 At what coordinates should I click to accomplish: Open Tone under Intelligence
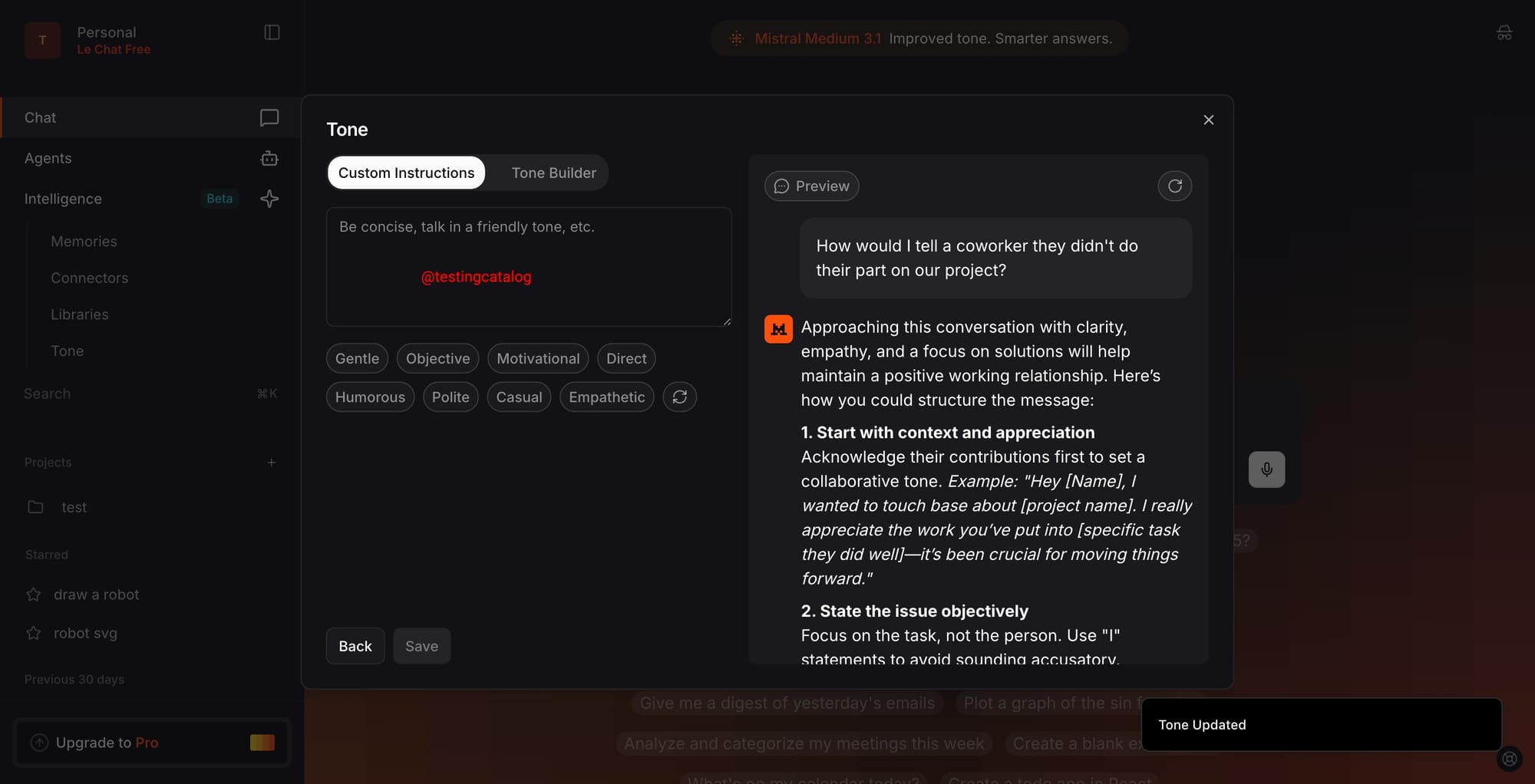(68, 351)
